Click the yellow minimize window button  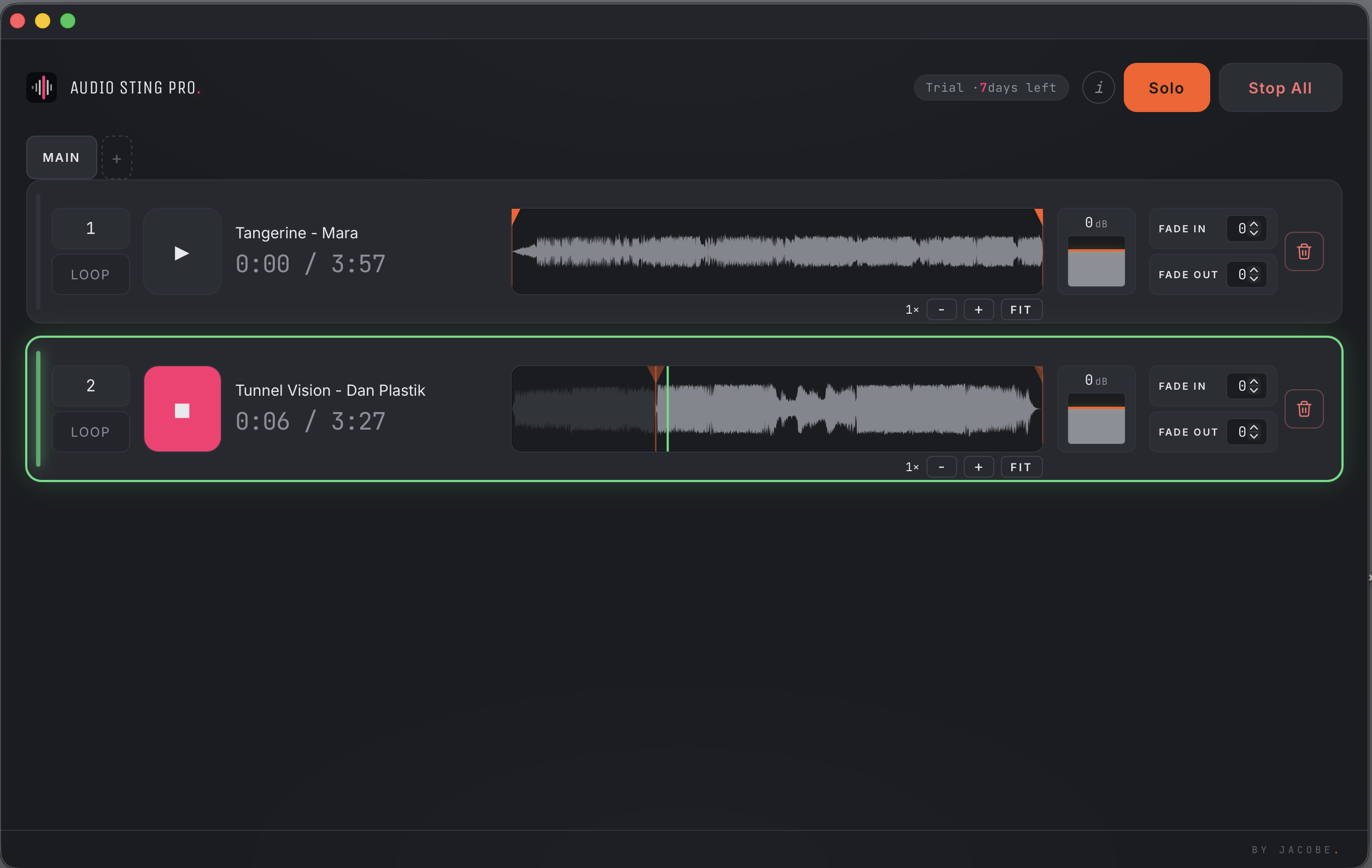click(43, 21)
